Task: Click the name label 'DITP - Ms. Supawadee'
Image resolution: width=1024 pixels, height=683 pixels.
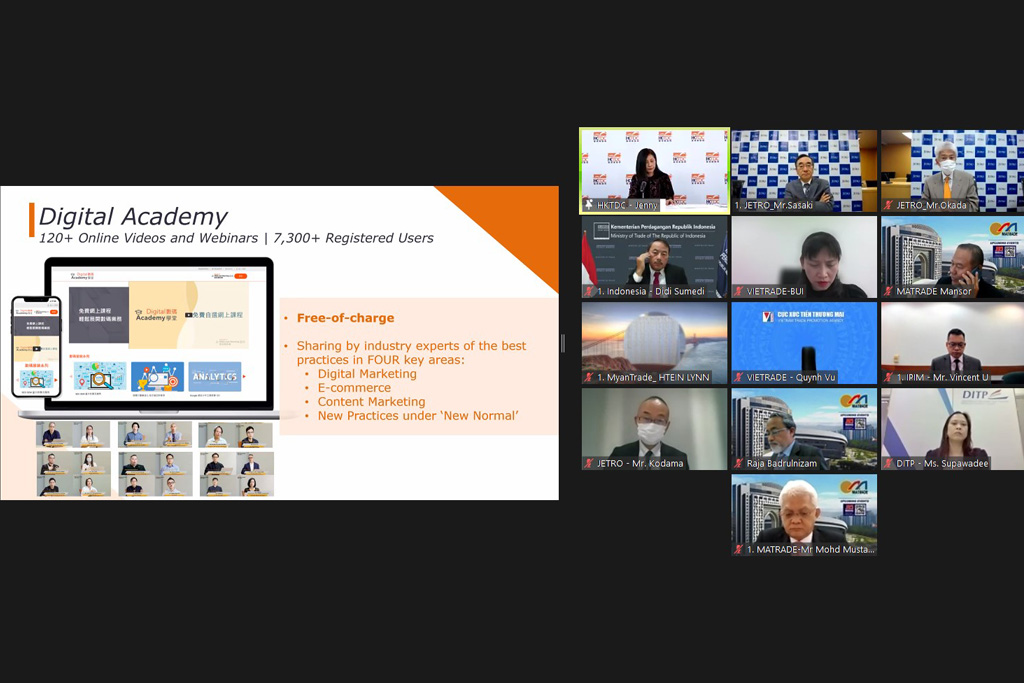Action: [x=942, y=464]
